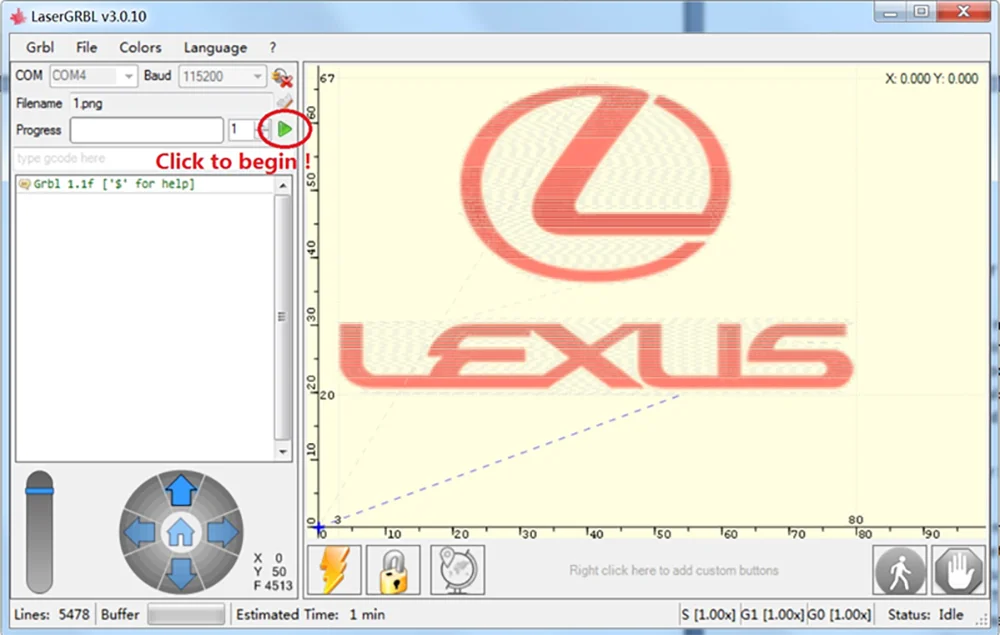Screen dimensions: 1000x635
Task: Jog left with the blue left arrow
Action: point(139,532)
